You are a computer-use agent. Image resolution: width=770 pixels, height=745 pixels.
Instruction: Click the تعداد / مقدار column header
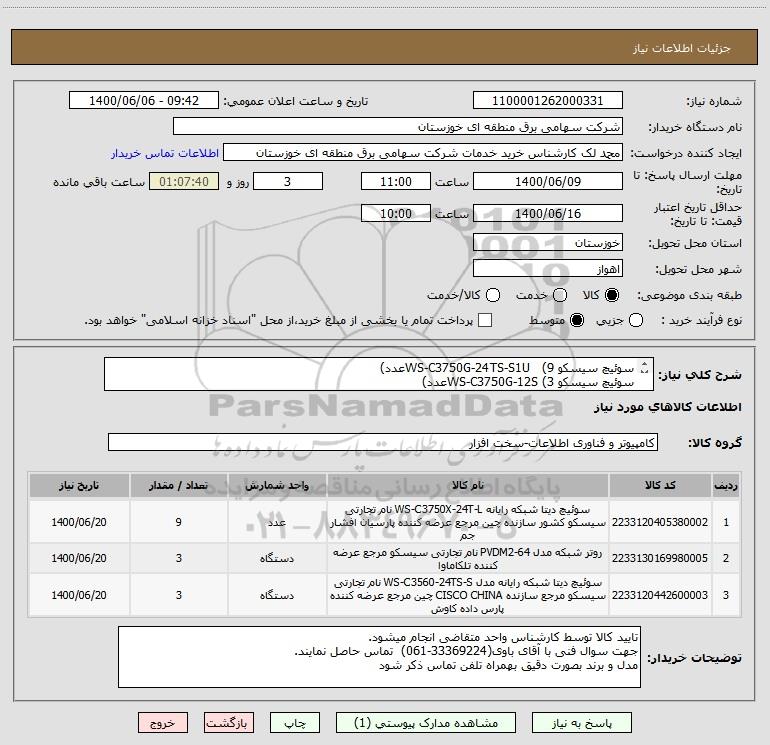[179, 485]
